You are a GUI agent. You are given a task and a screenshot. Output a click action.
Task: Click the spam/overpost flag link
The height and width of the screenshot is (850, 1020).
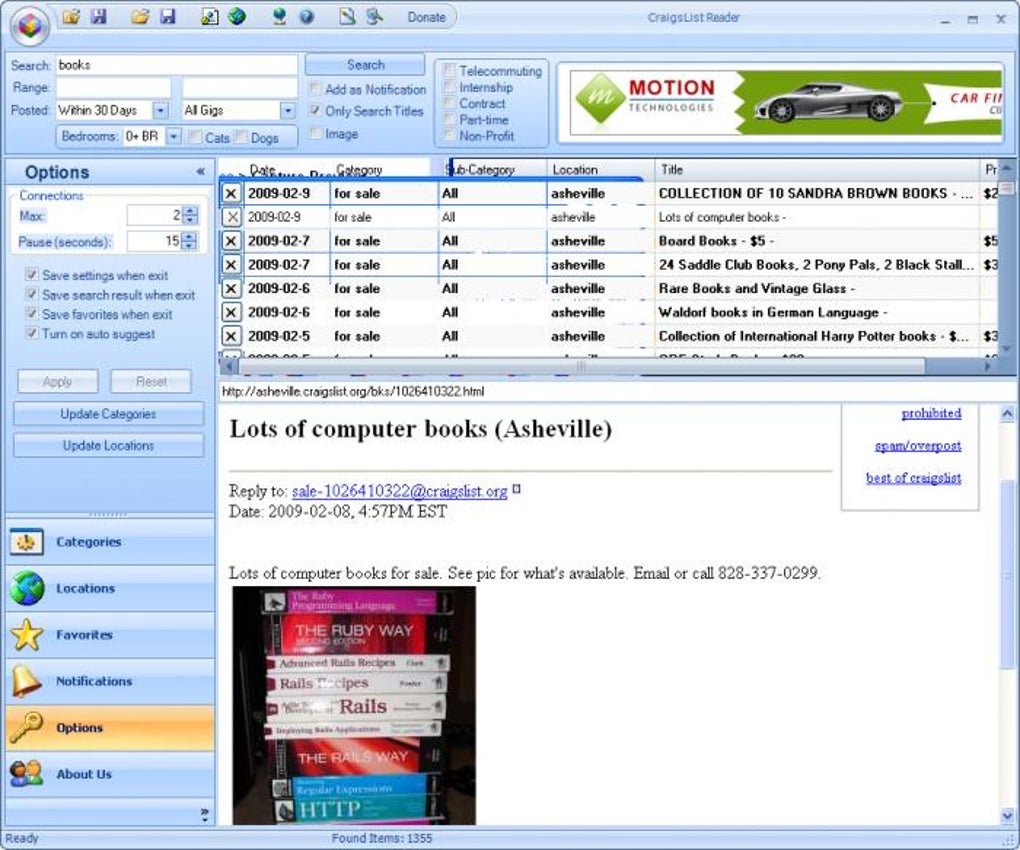coord(918,445)
